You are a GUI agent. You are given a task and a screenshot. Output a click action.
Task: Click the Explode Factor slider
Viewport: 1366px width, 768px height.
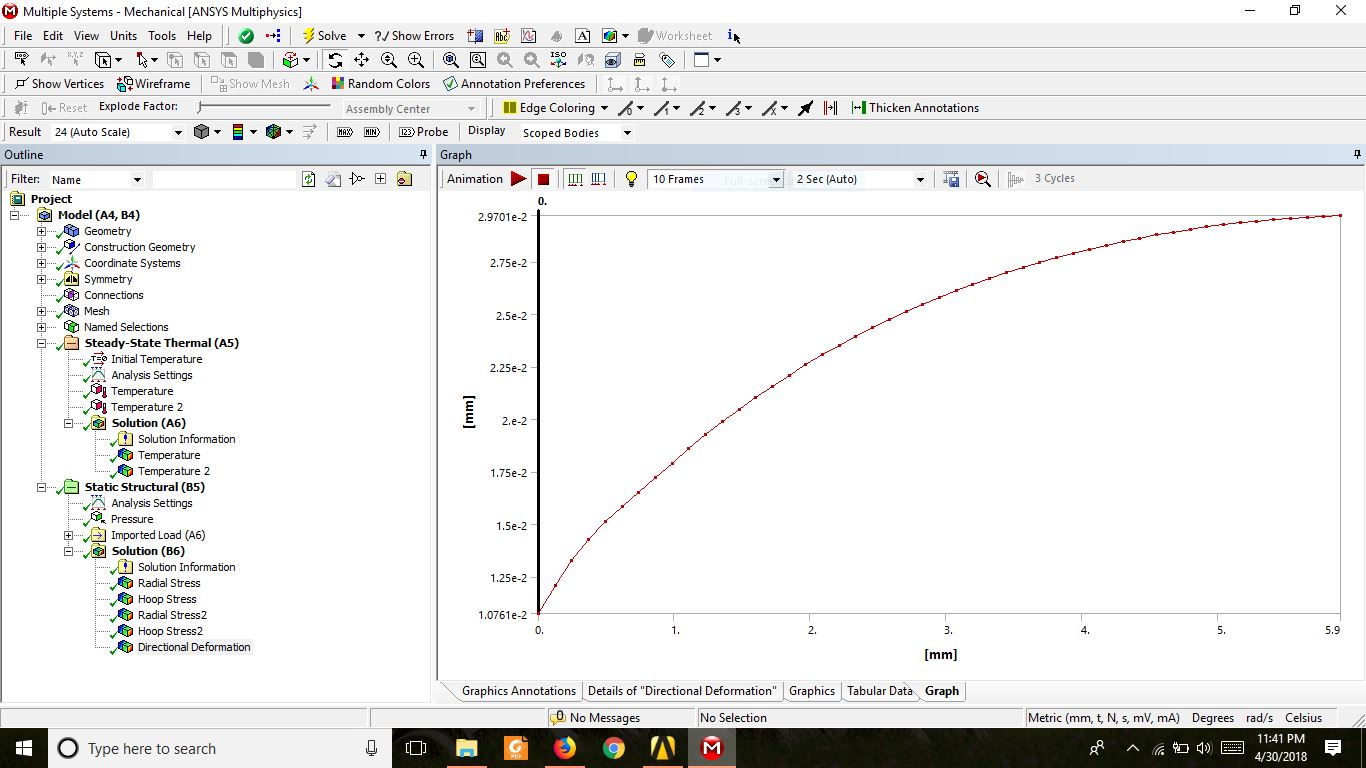point(264,107)
